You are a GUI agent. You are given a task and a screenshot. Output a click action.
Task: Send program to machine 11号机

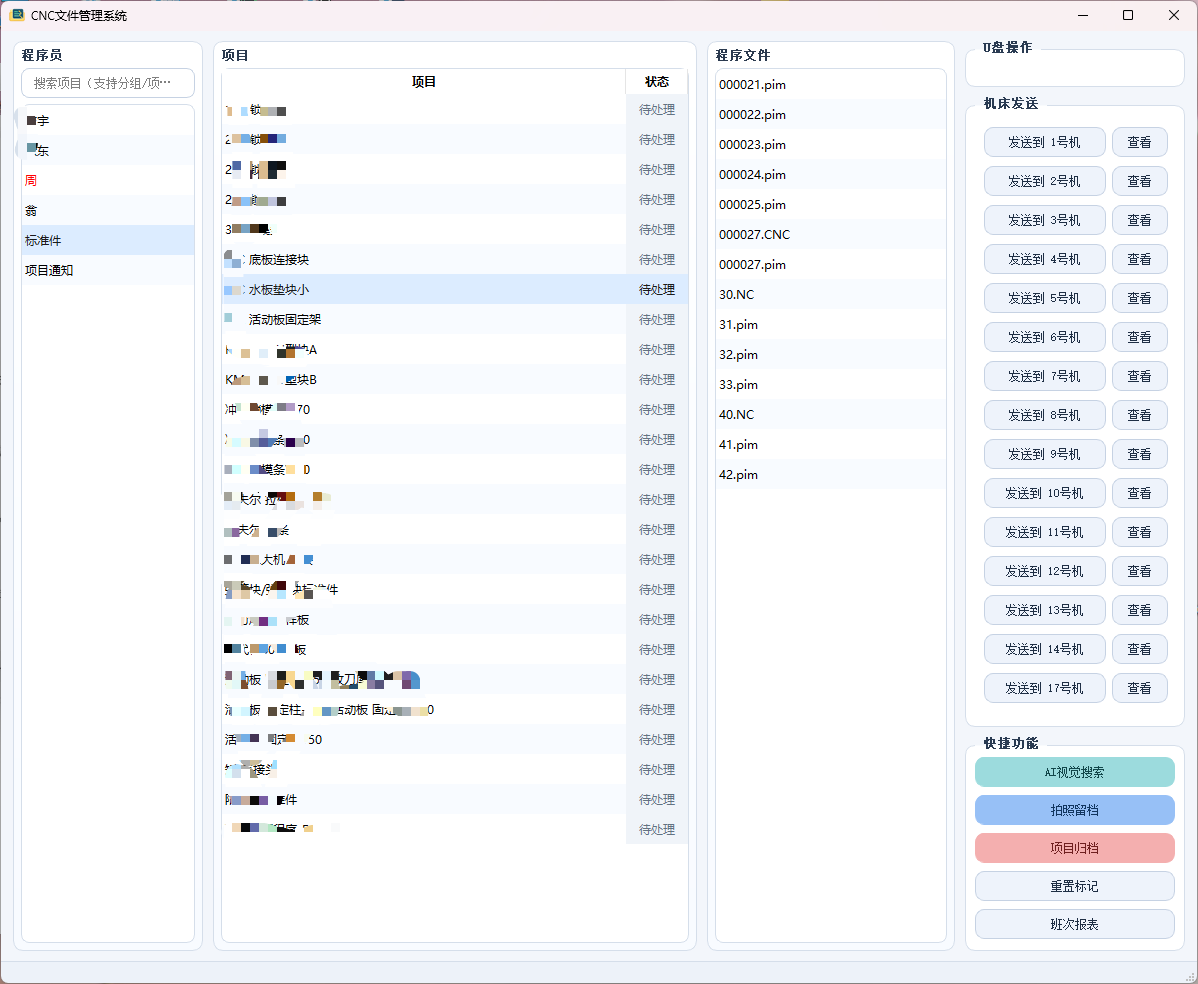pos(1044,532)
